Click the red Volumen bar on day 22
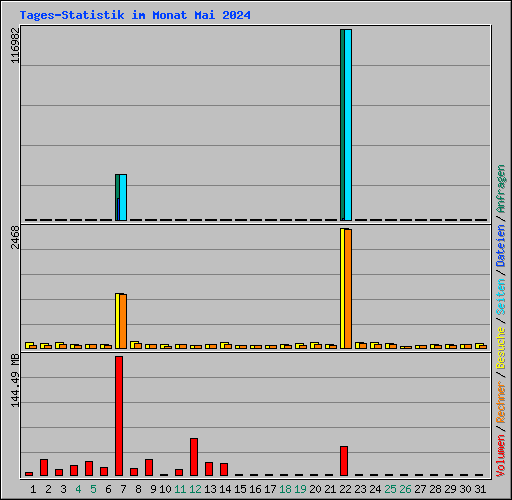 pyautogui.click(x=344, y=461)
